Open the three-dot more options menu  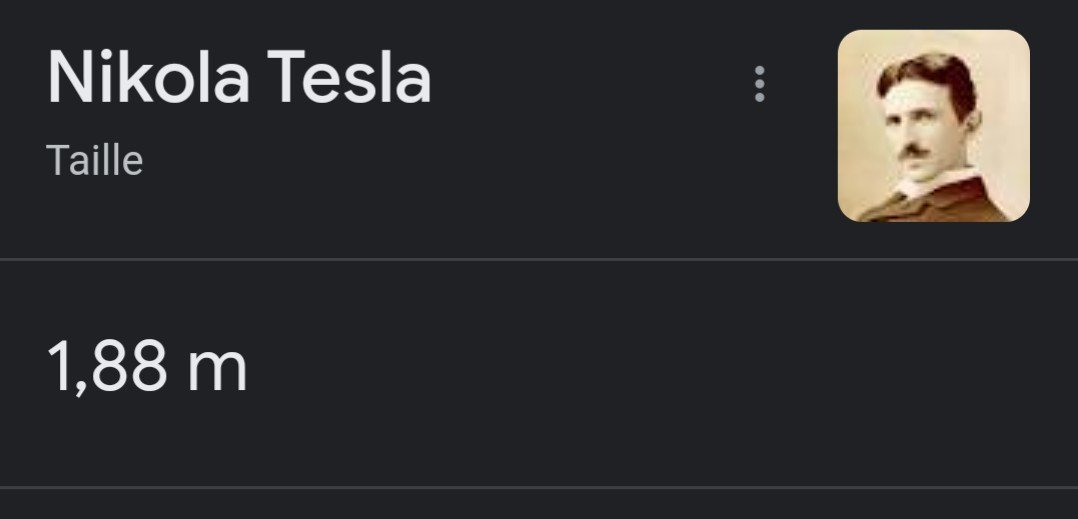pos(760,85)
